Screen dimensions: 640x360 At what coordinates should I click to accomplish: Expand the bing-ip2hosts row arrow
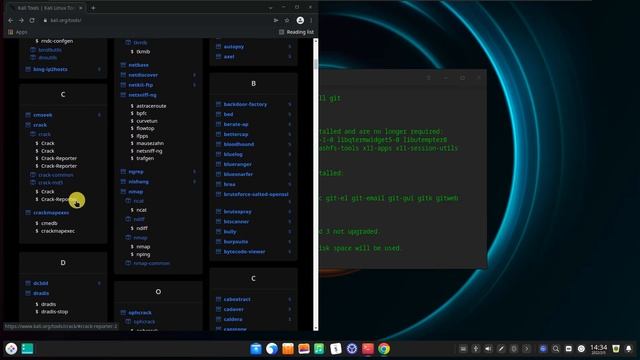pos(99,69)
